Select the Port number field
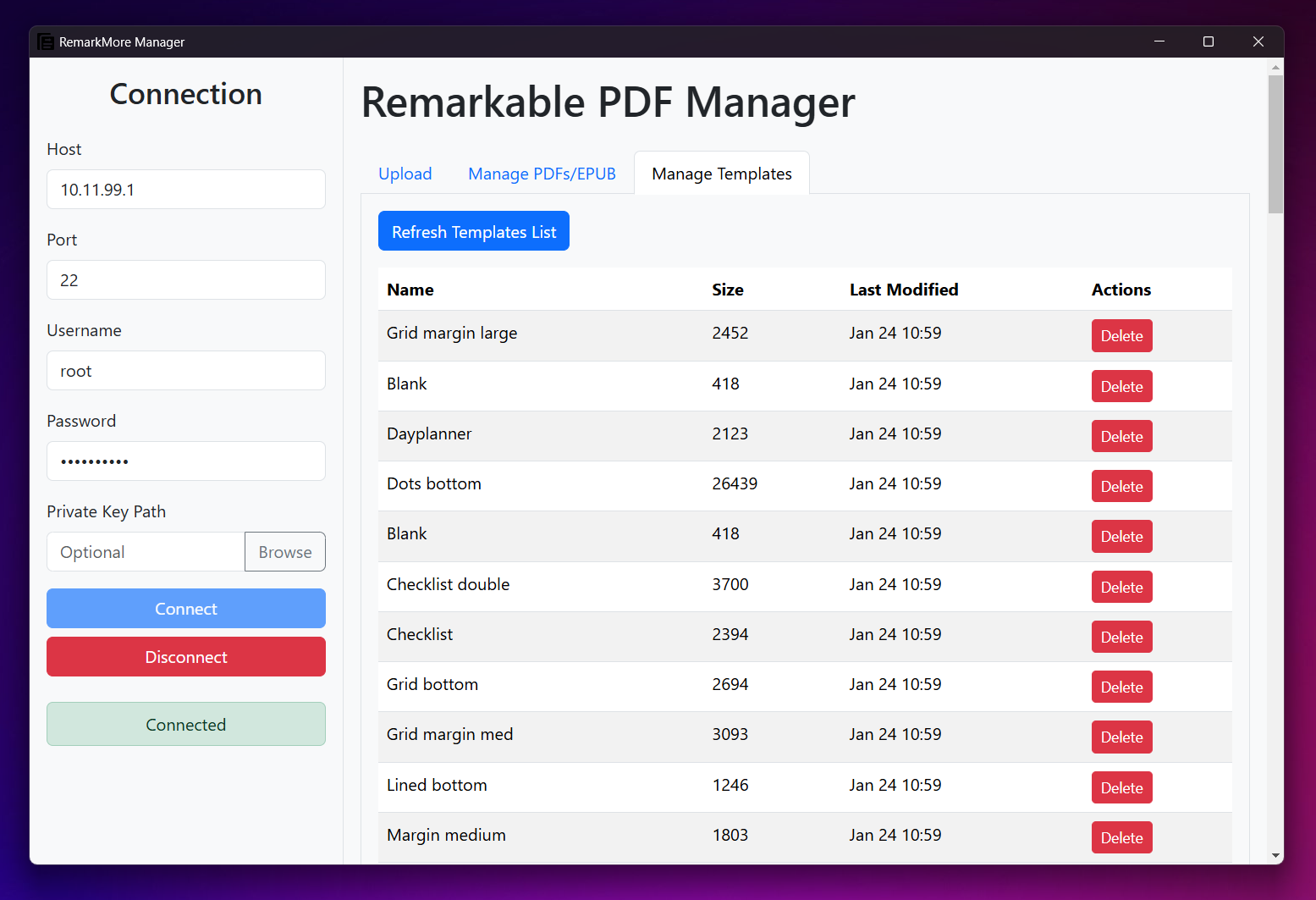This screenshot has height=900, width=1316. tap(185, 279)
